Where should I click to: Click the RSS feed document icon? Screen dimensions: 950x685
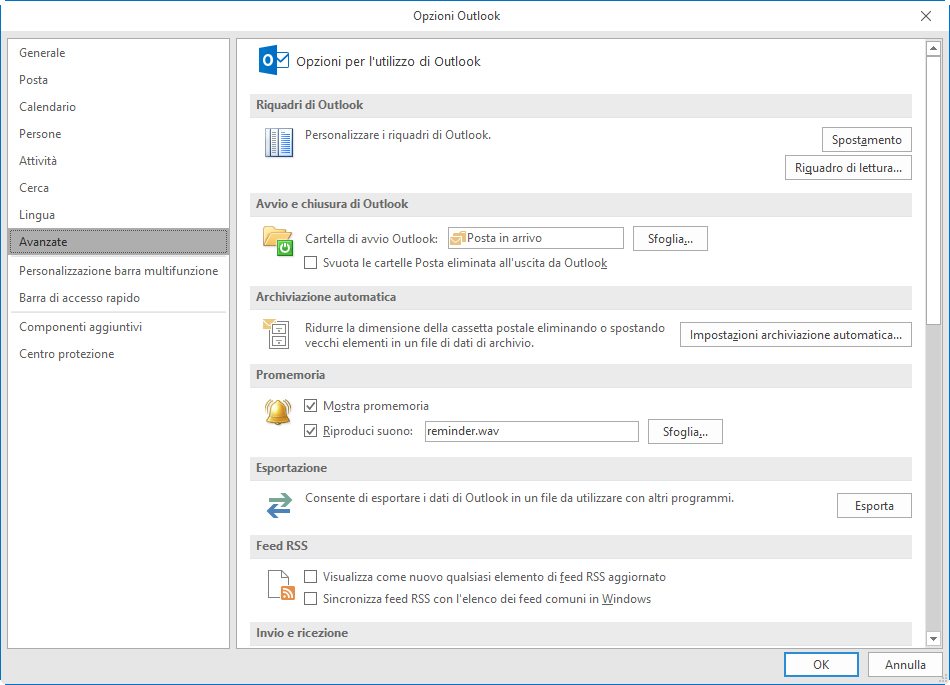pyautogui.click(x=281, y=585)
